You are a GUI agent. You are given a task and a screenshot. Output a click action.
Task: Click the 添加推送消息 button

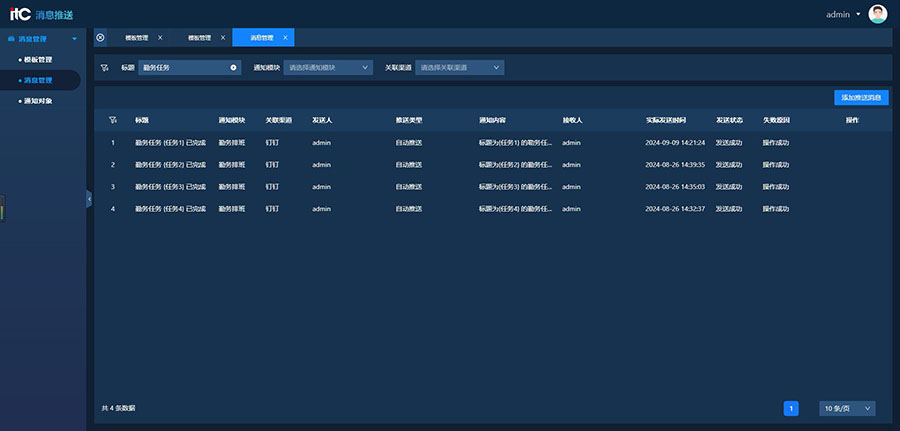[x=861, y=97]
